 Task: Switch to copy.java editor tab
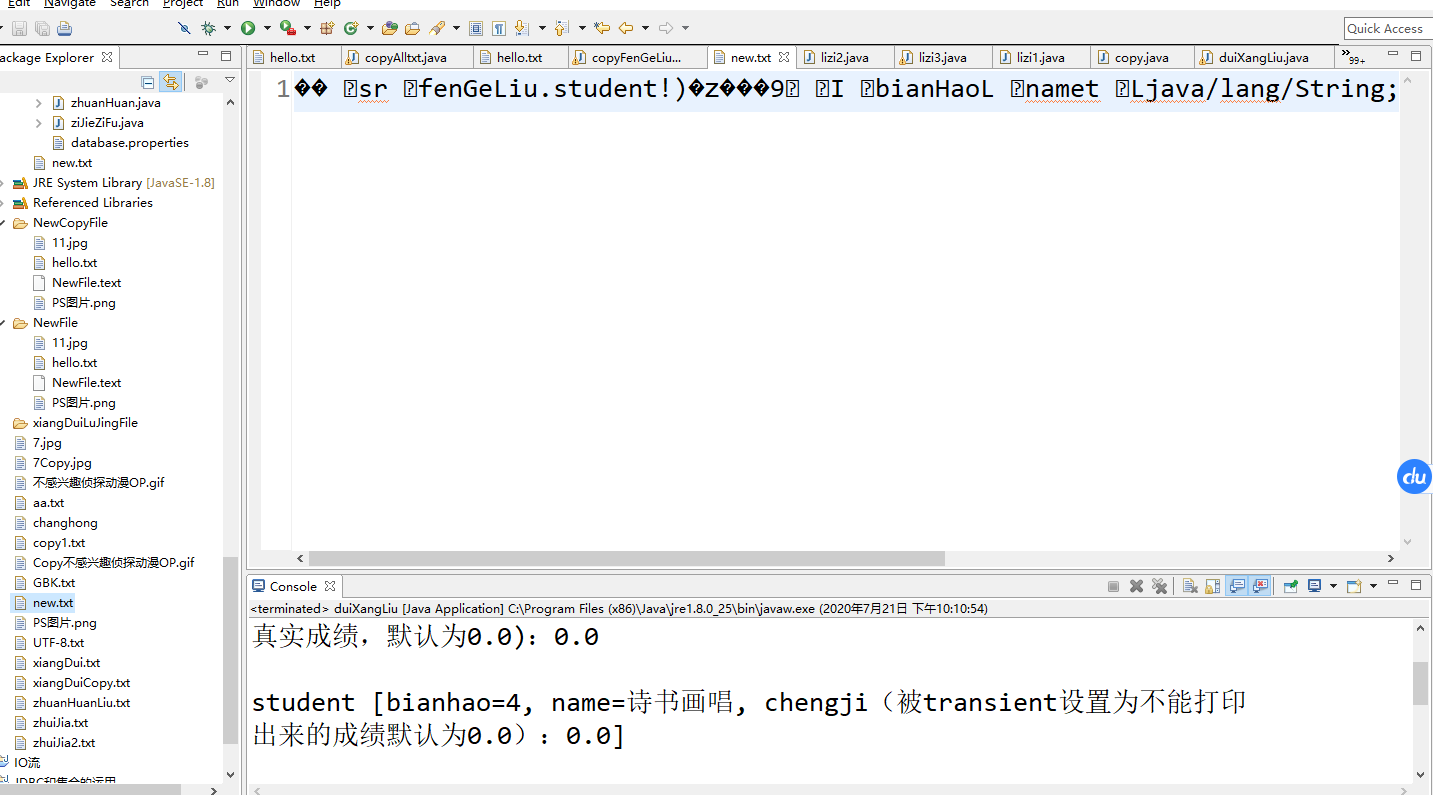(x=1141, y=58)
